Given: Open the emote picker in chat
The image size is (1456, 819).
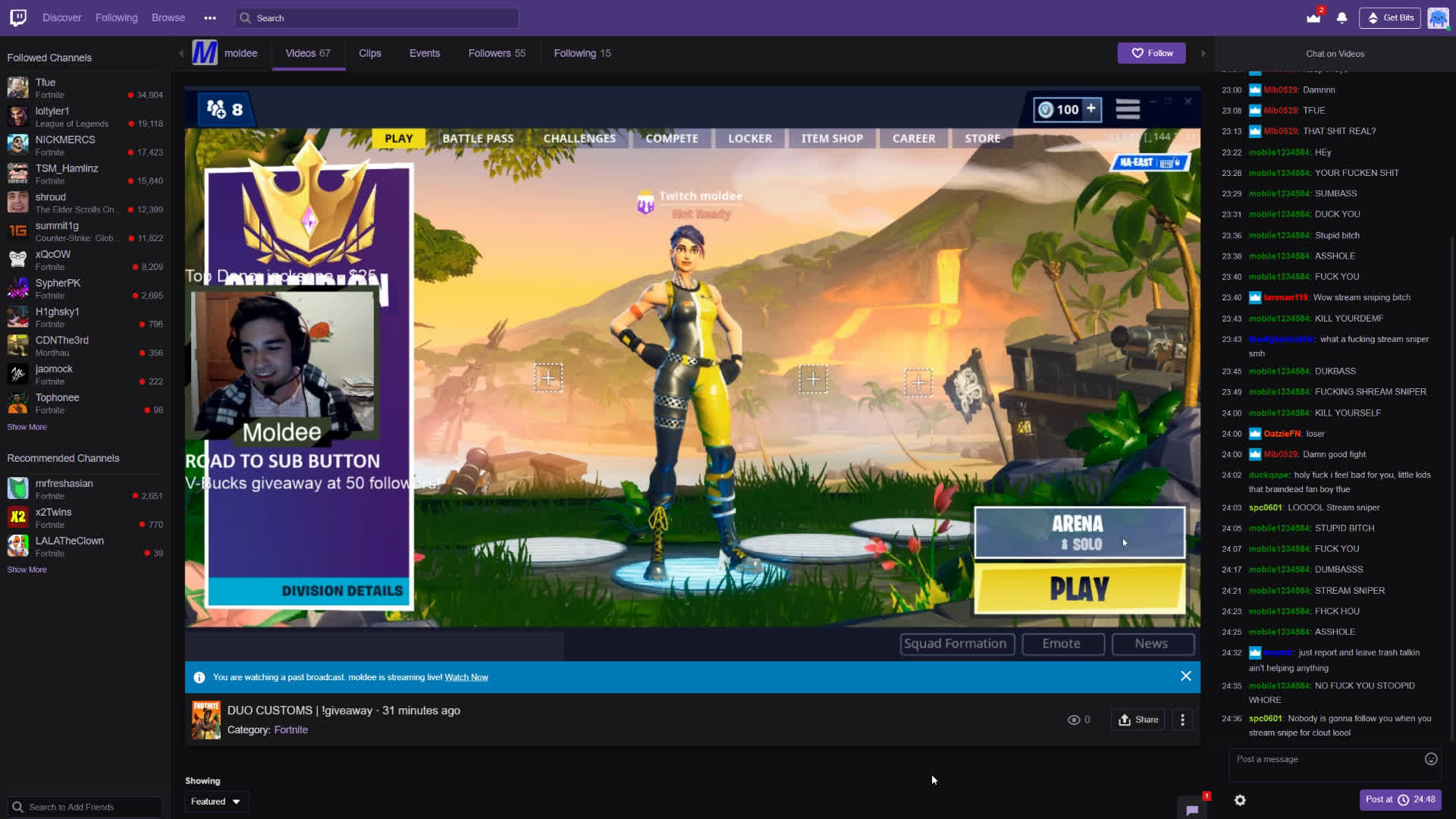Looking at the screenshot, I should (x=1430, y=758).
